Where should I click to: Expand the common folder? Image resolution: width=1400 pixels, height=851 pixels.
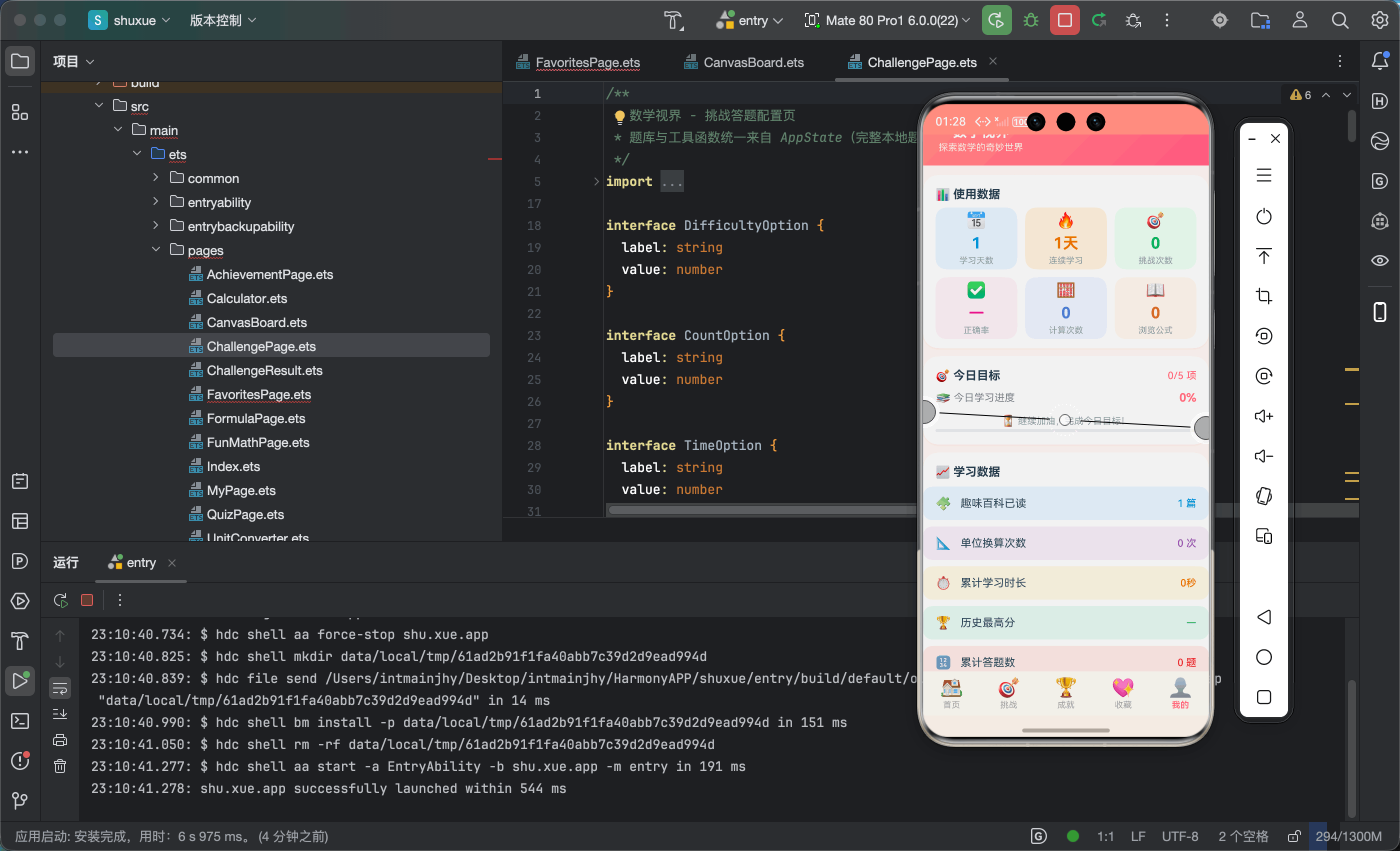pyautogui.click(x=155, y=177)
